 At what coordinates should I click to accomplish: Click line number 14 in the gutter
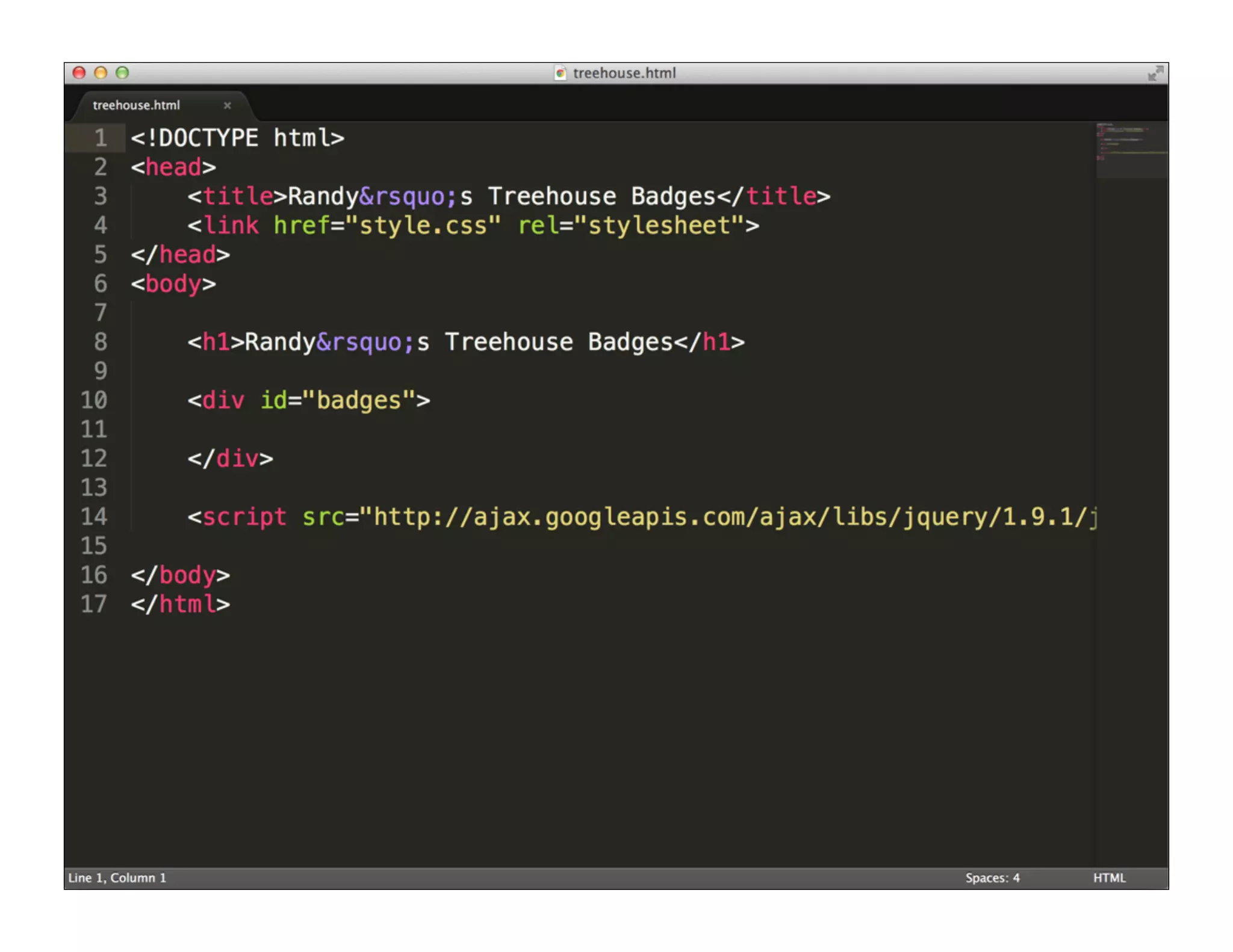tap(94, 517)
